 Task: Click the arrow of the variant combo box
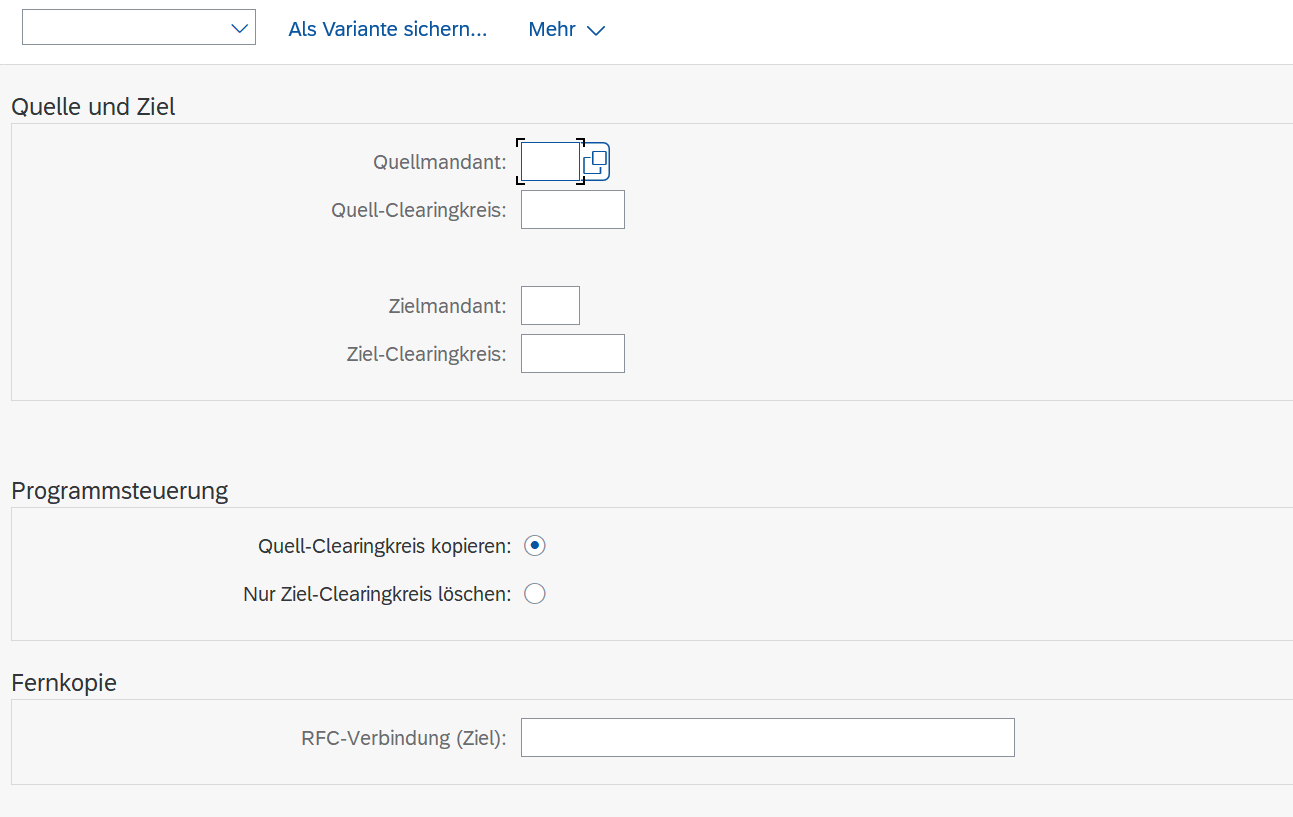pyautogui.click(x=239, y=29)
